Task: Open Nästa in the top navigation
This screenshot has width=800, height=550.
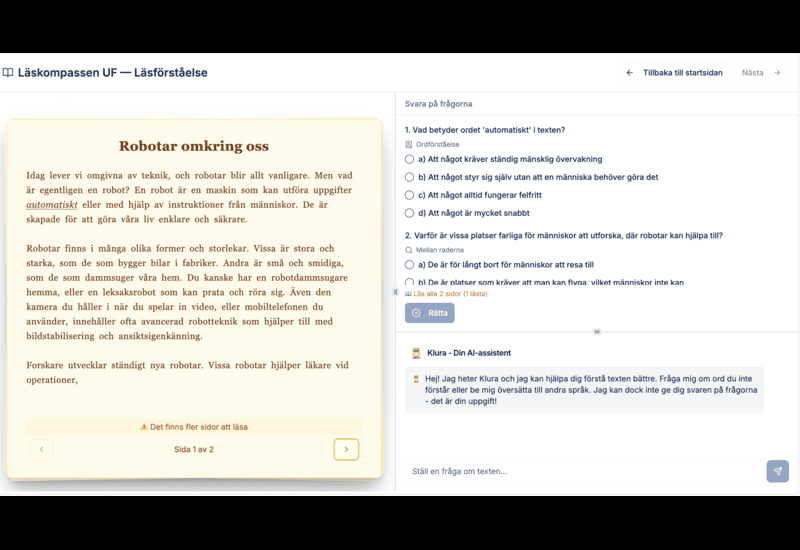Action: tap(761, 73)
